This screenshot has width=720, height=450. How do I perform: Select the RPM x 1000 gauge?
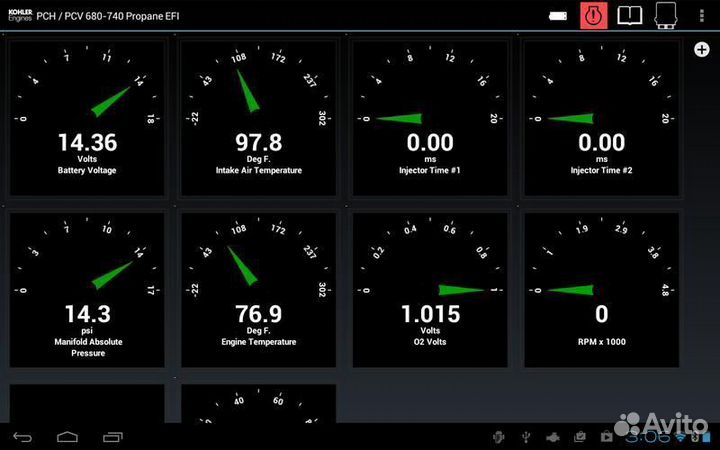click(x=601, y=290)
